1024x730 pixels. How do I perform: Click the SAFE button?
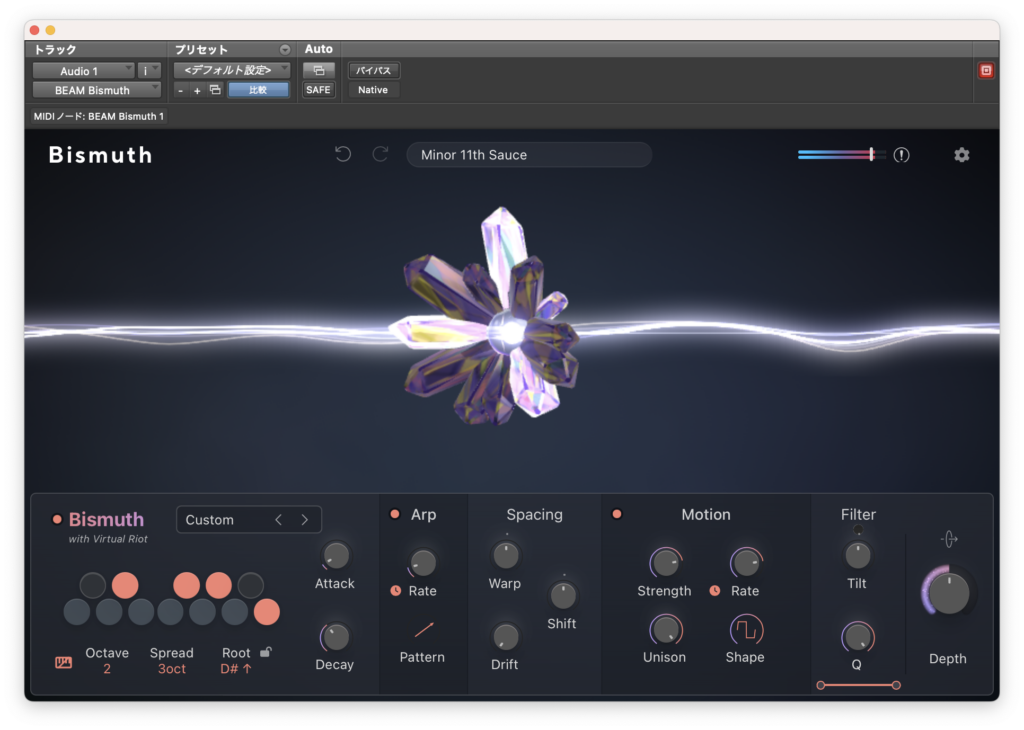pyautogui.click(x=319, y=90)
